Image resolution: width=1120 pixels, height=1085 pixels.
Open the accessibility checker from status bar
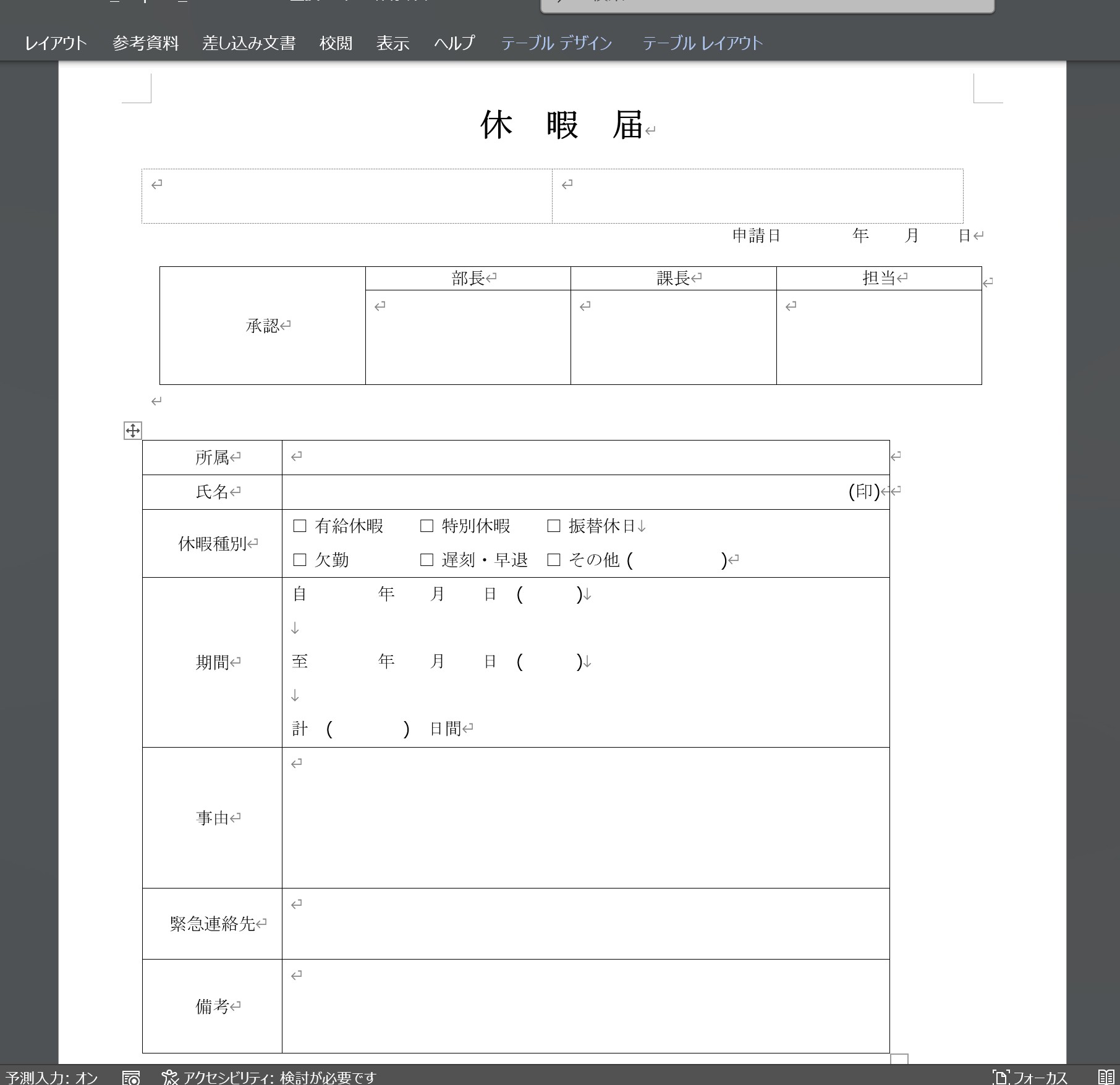269,1078
